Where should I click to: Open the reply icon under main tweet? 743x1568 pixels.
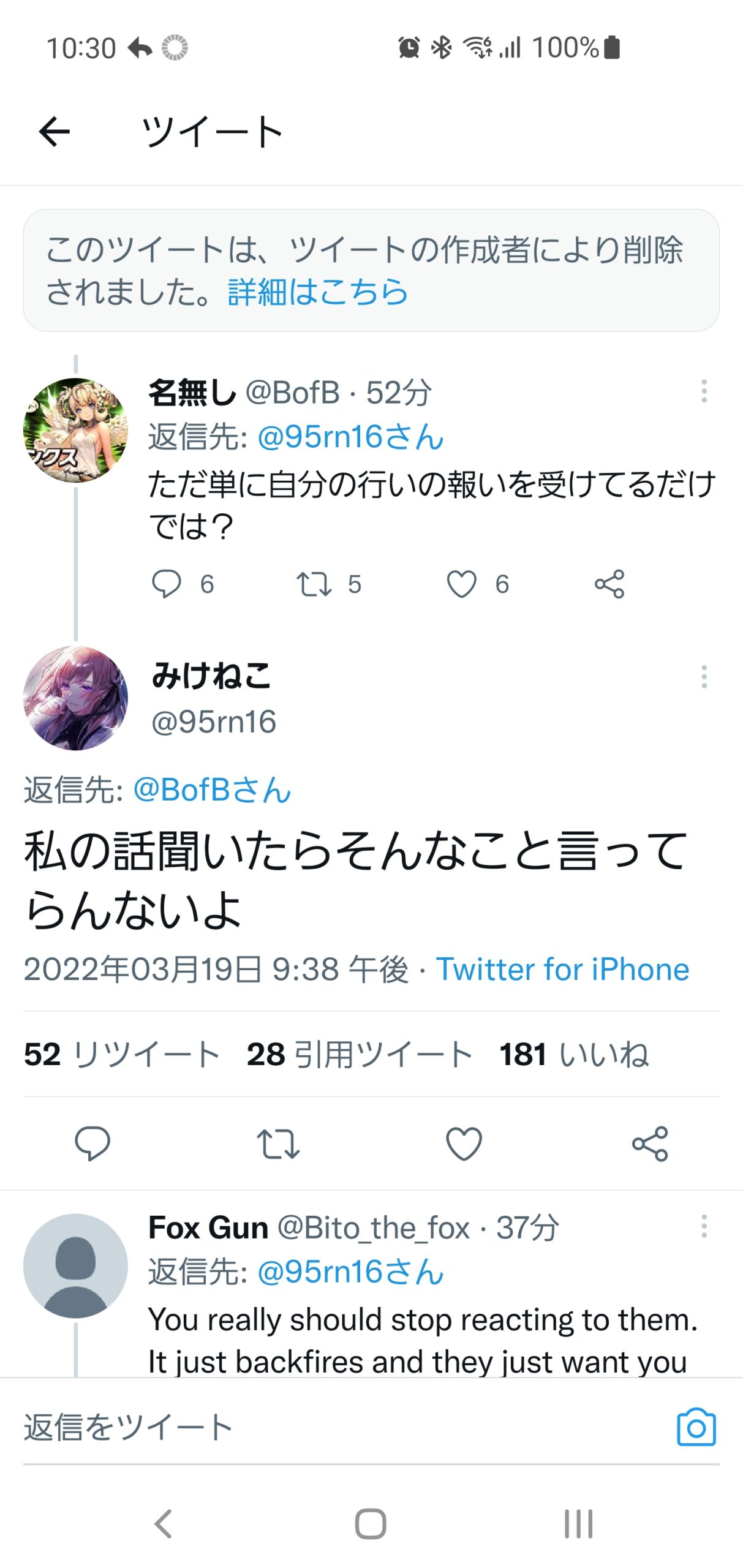pos(92,1143)
